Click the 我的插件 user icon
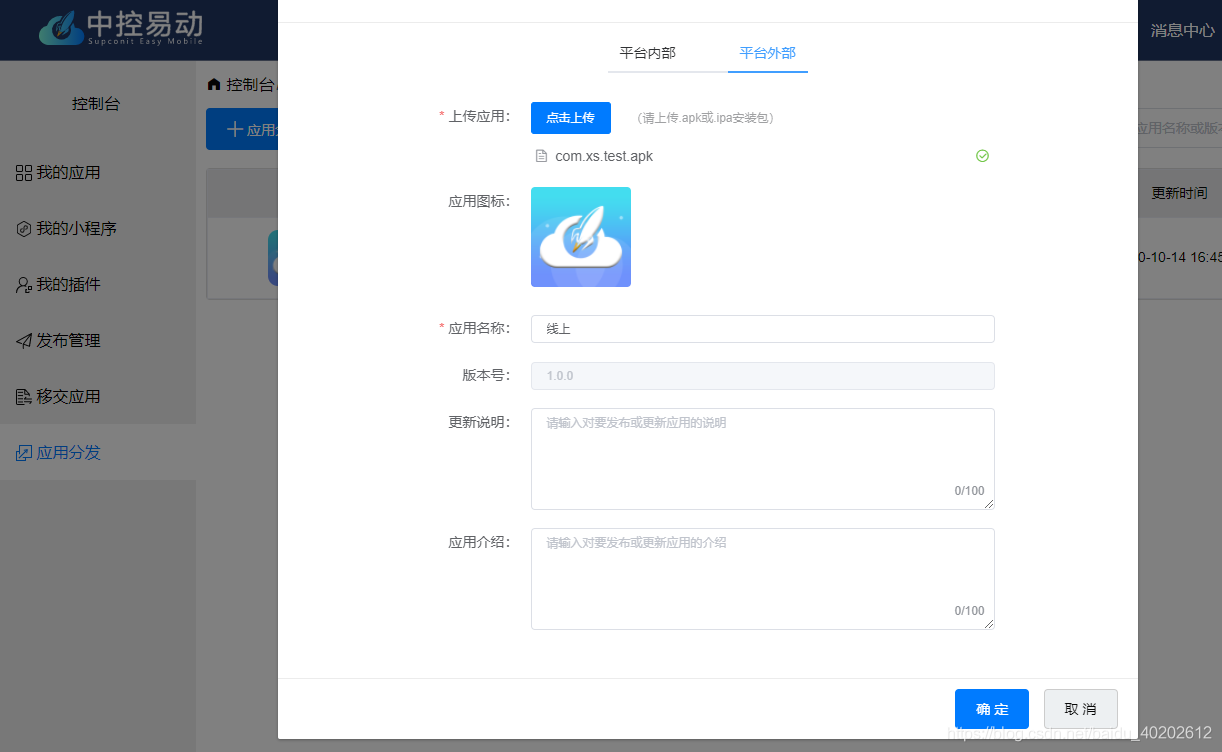 click(x=24, y=285)
